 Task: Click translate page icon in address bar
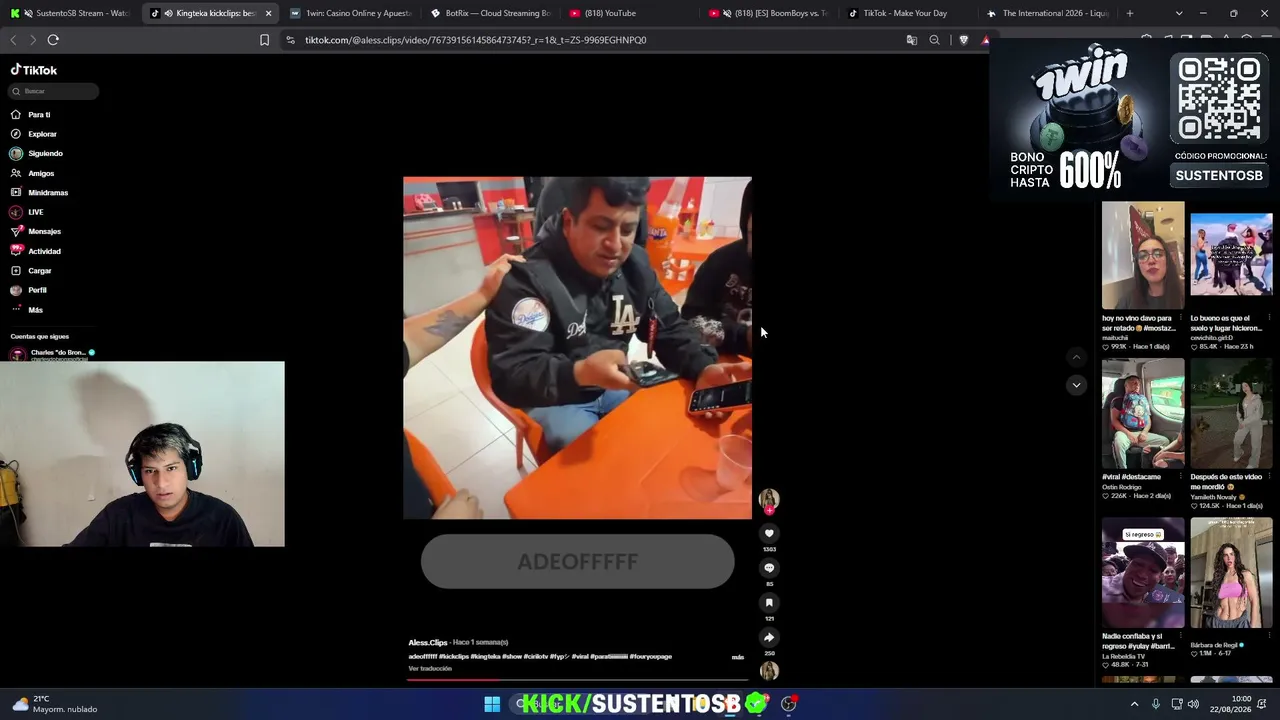[911, 40]
